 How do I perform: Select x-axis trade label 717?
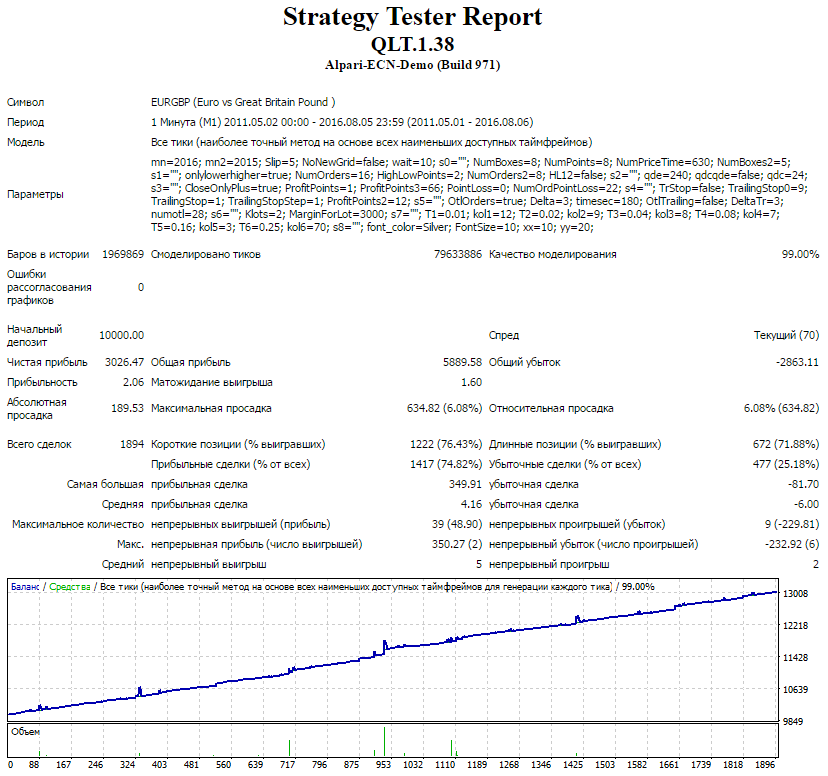click(288, 765)
